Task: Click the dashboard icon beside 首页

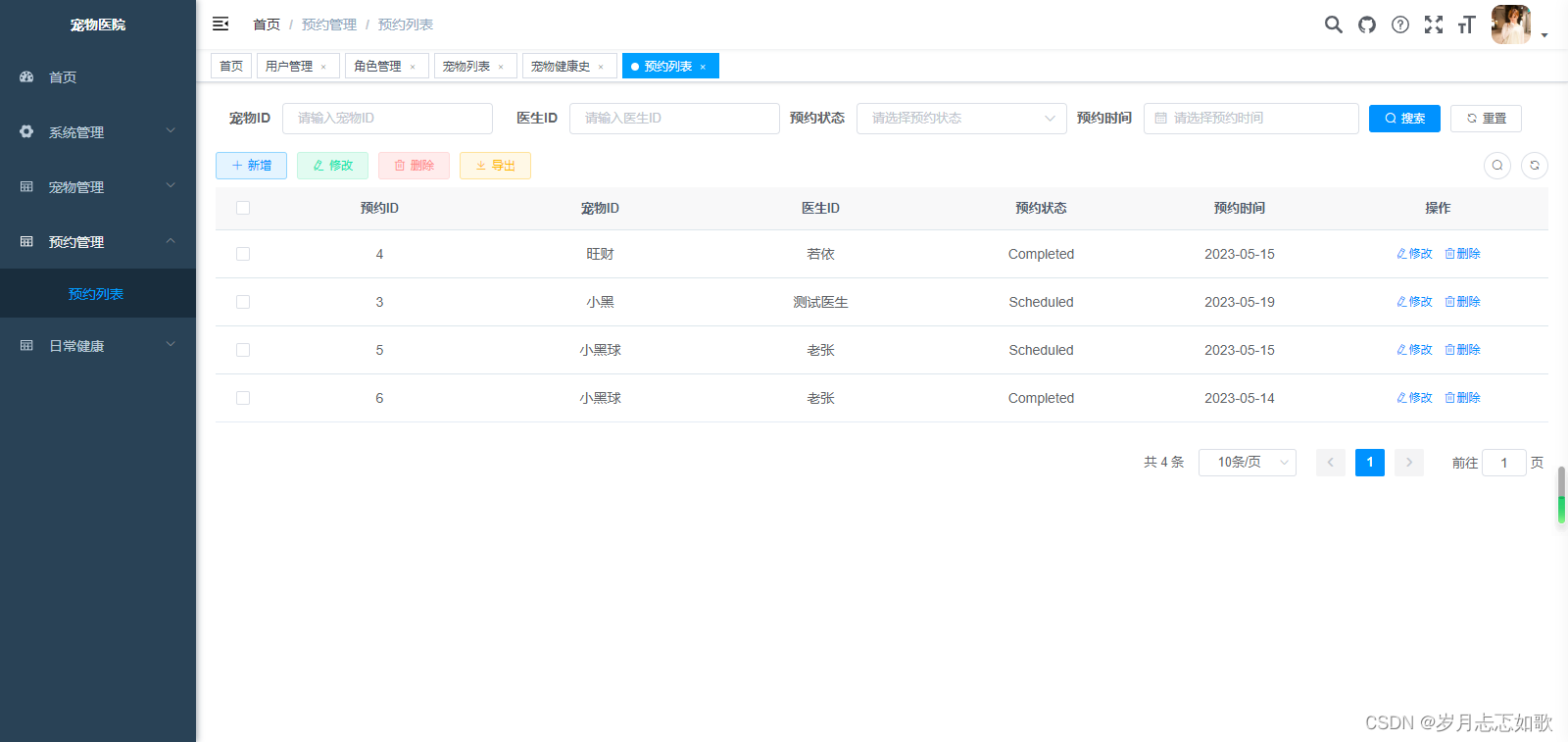Action: (x=26, y=76)
